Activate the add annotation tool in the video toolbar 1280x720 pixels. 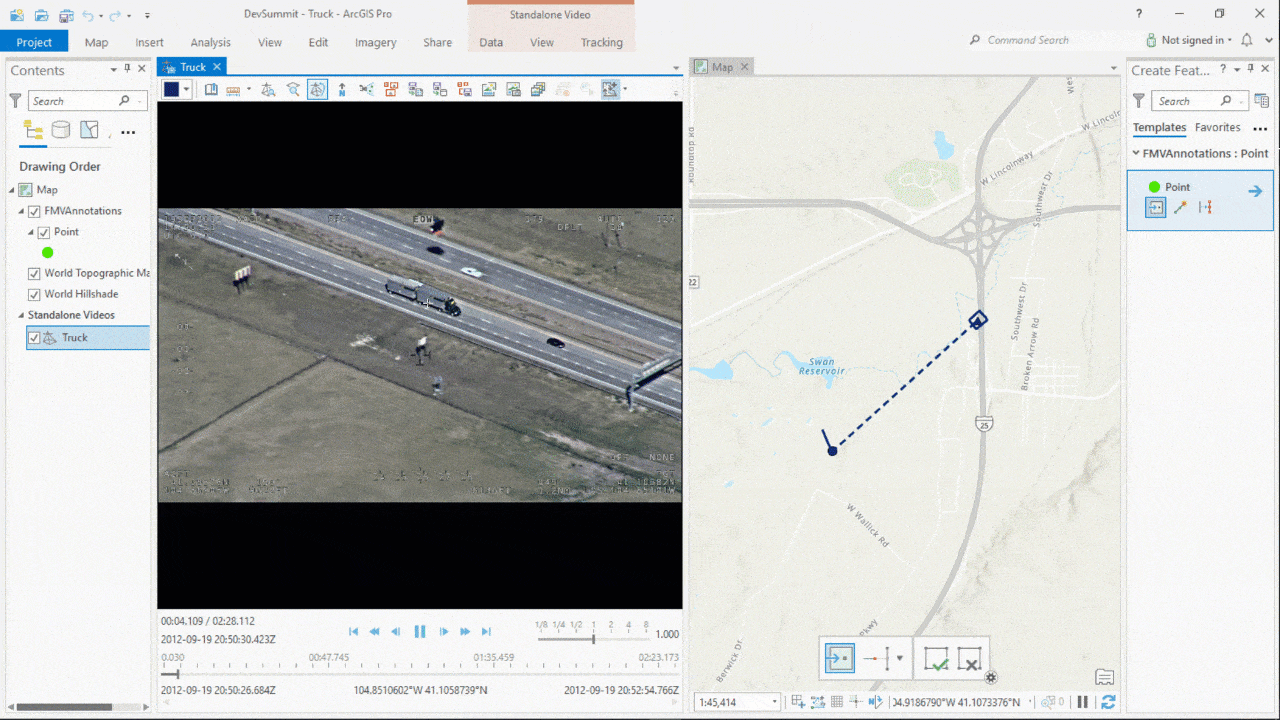[x=610, y=89]
